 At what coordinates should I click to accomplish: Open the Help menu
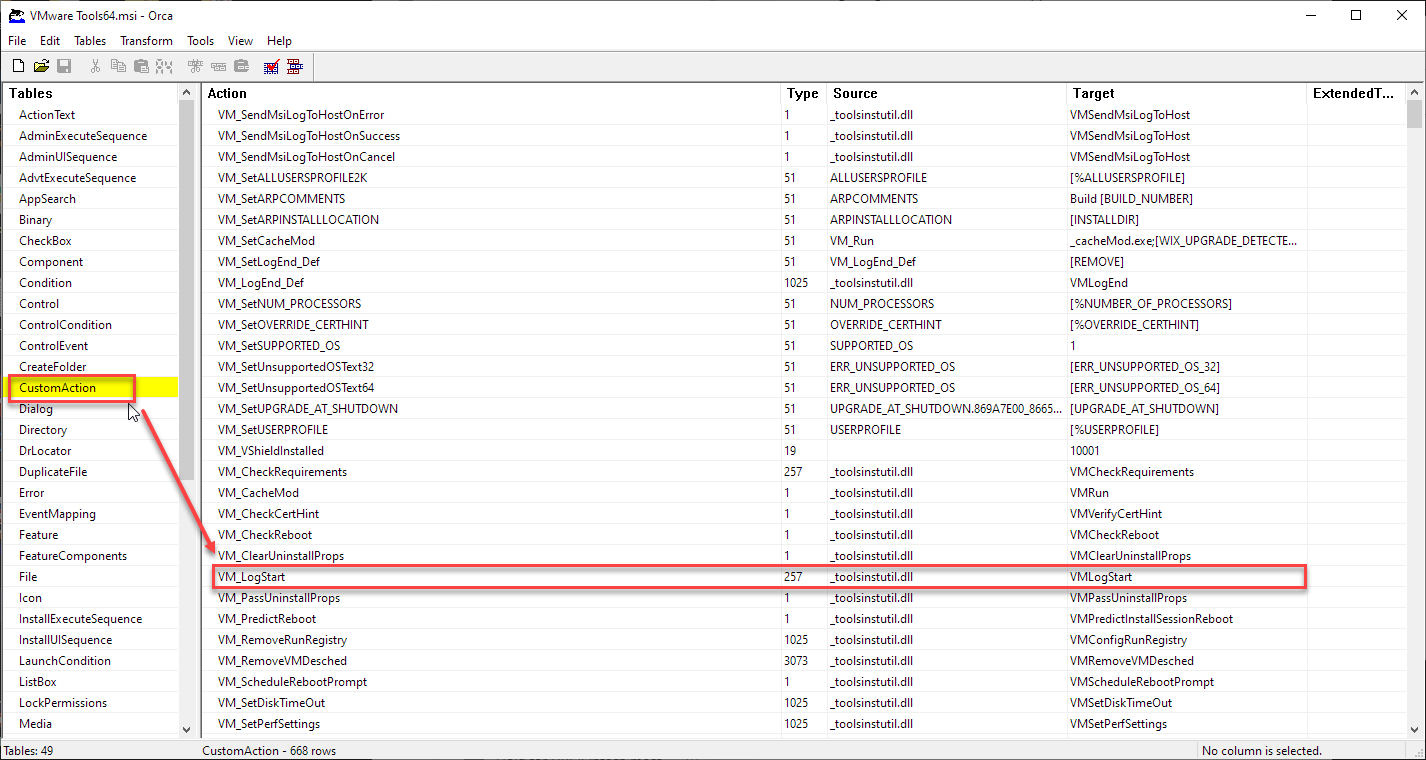(x=279, y=41)
